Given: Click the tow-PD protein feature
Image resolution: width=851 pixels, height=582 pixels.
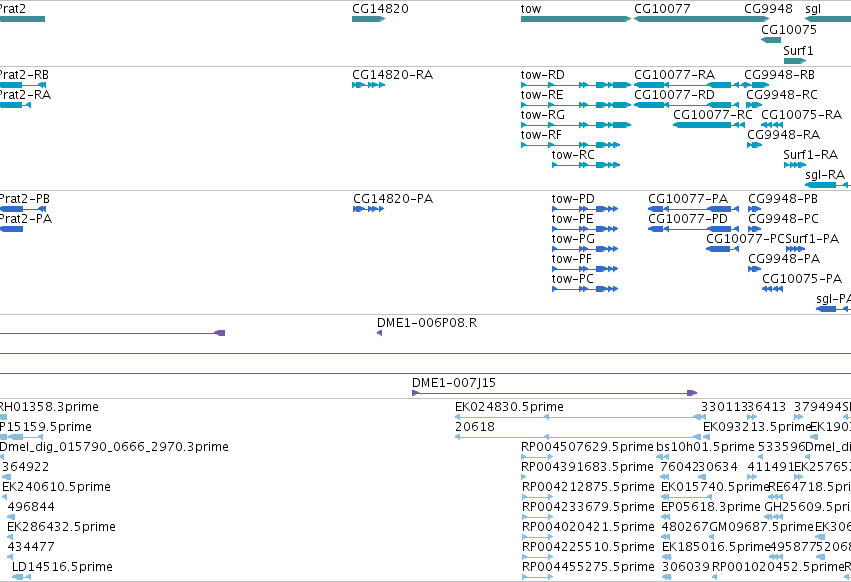Looking at the screenshot, I should pos(585,210).
